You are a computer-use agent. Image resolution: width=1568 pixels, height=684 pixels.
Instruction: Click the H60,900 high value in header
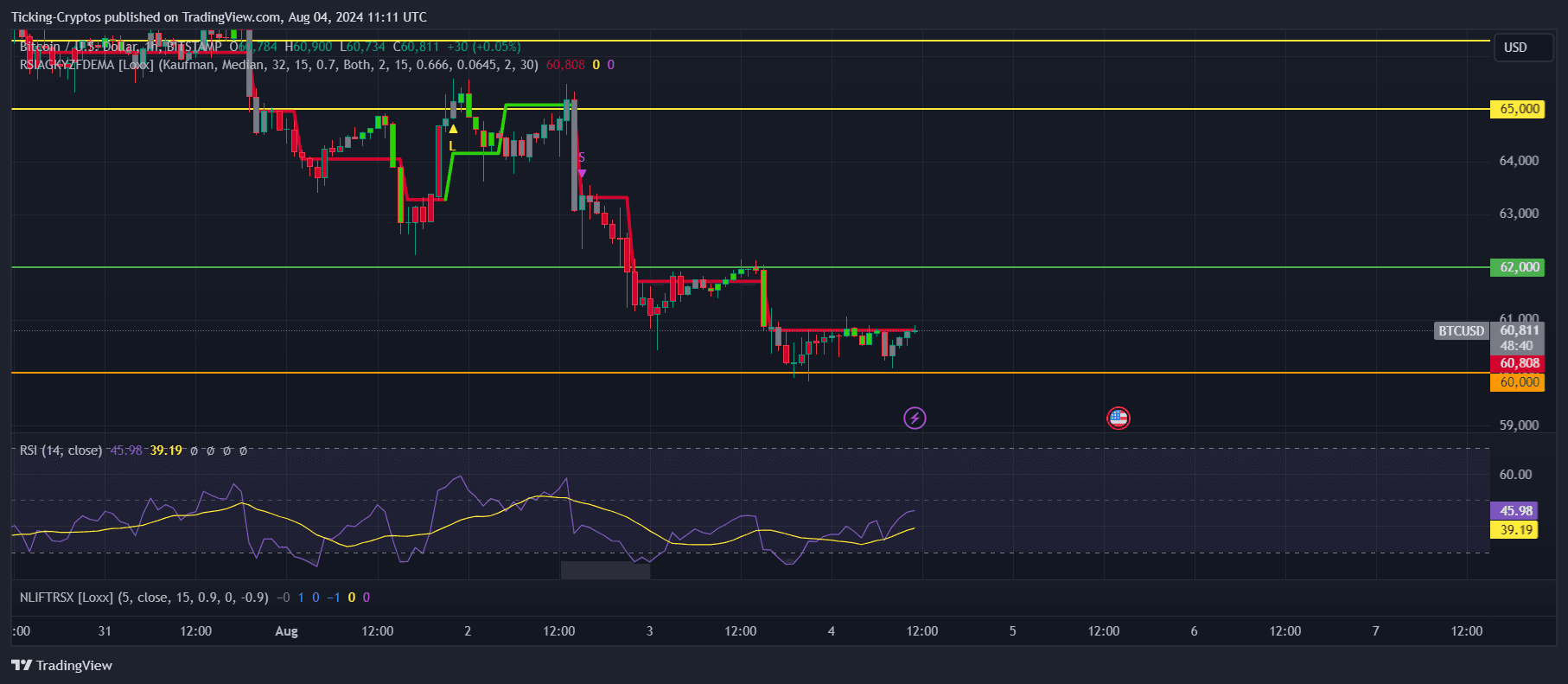pyautogui.click(x=309, y=47)
